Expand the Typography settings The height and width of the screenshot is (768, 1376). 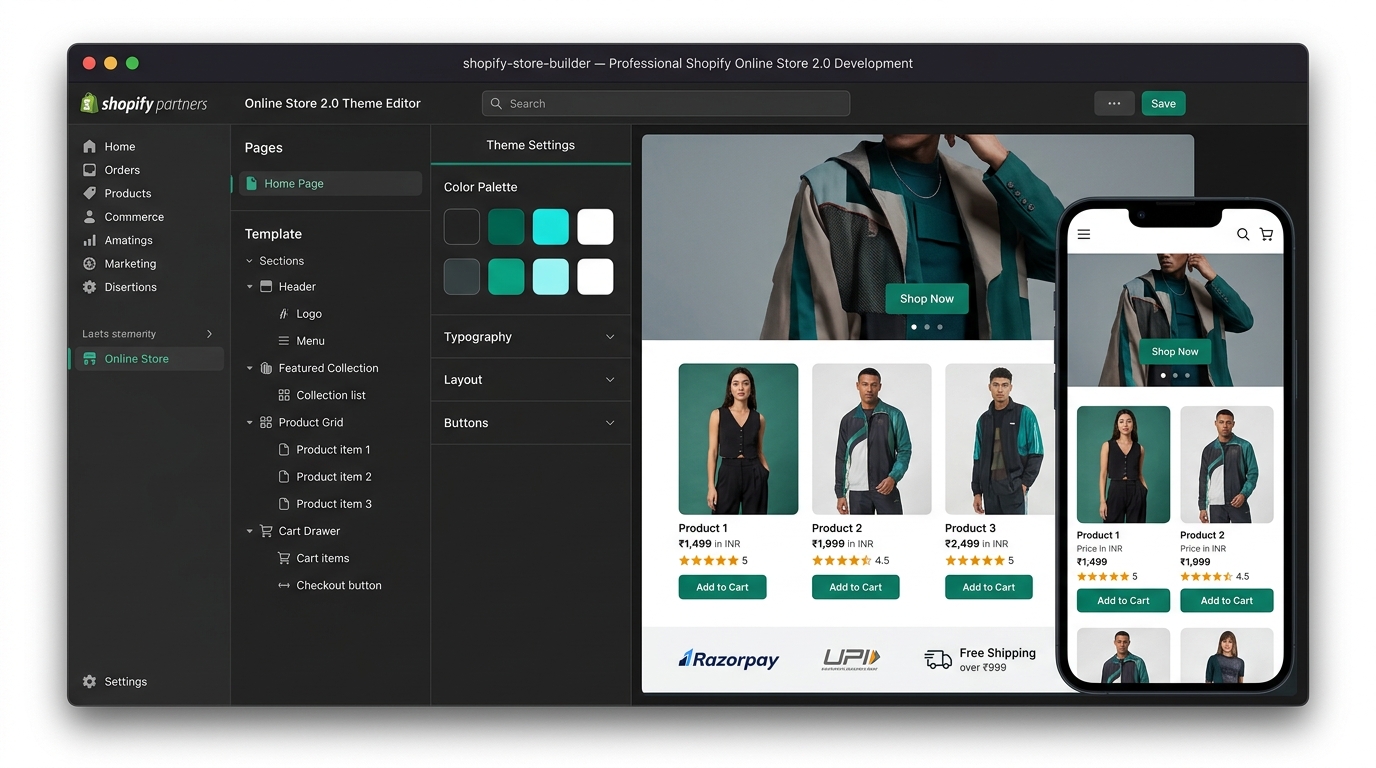(531, 337)
